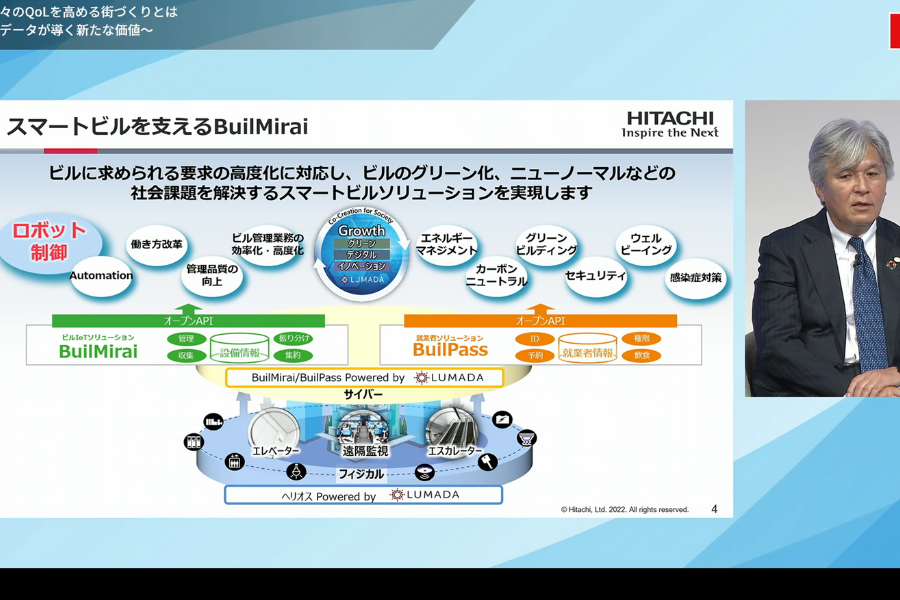Select the エネルギーマネジメント bubble

447,245
